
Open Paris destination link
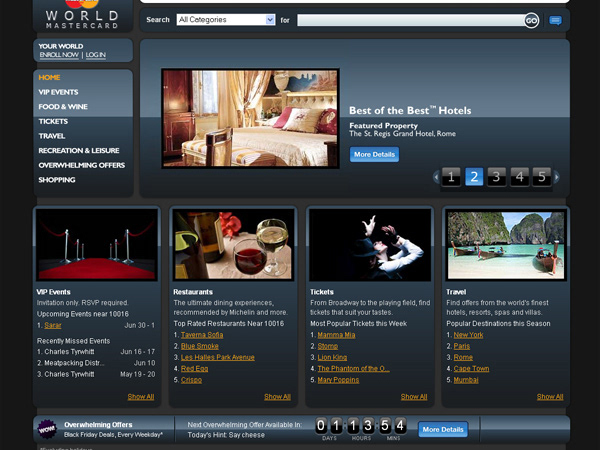tap(462, 346)
